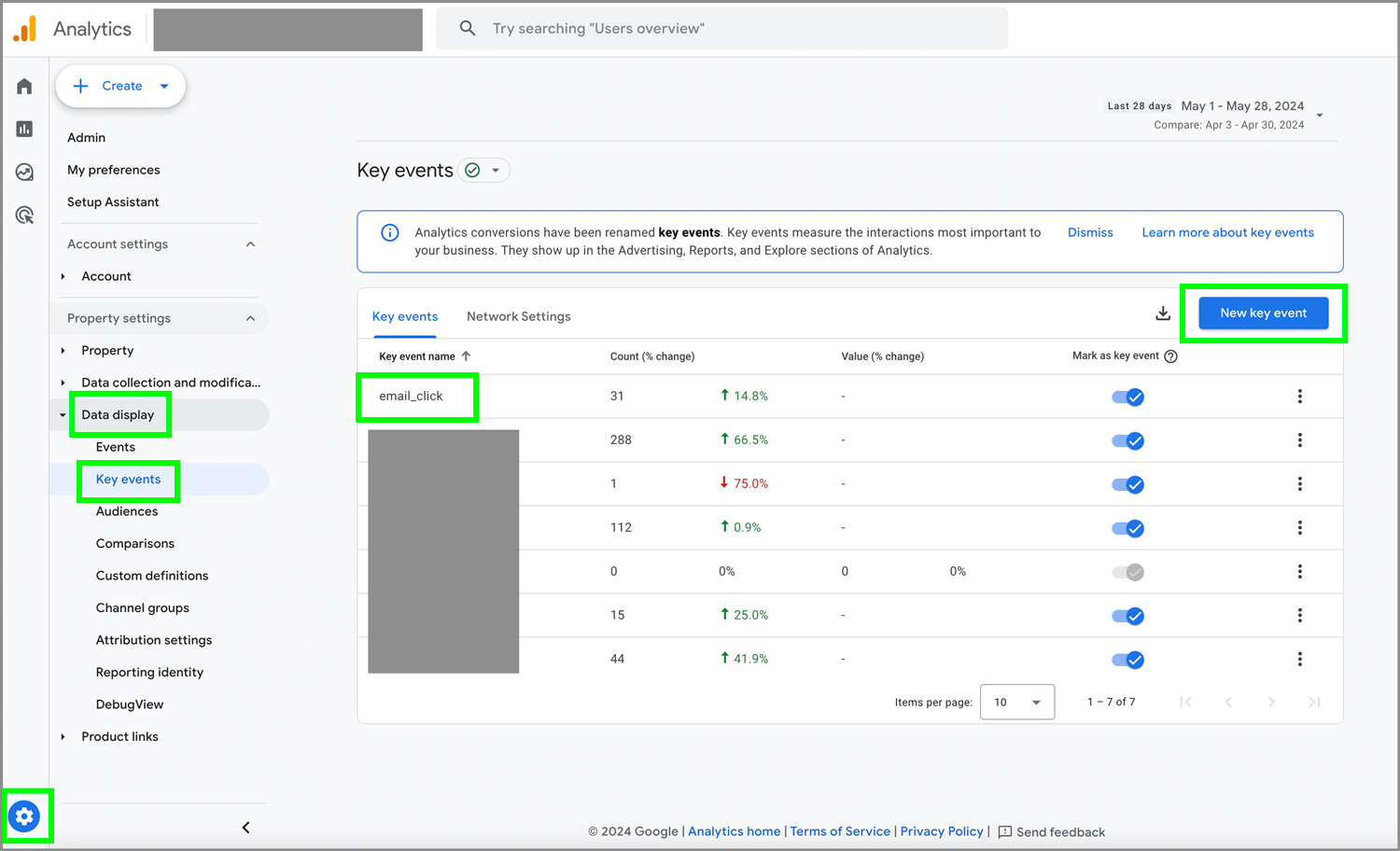Screen dimensions: 1400x851
Task: Open more options for the 15 count row
Action: point(1299,616)
